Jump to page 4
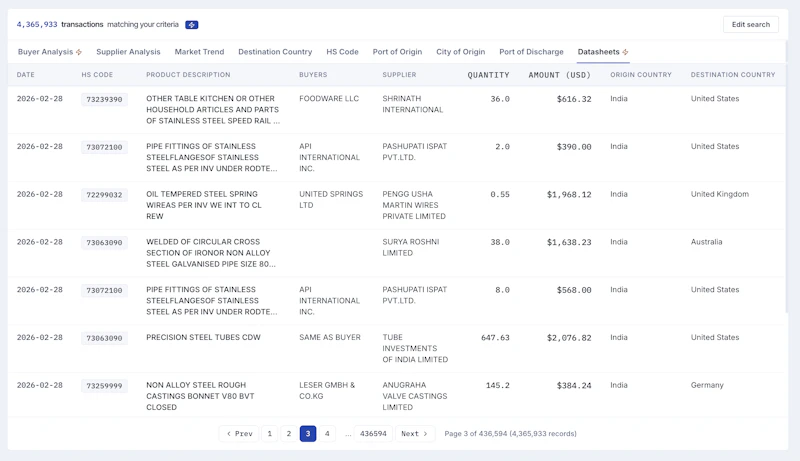The image size is (800, 461). point(327,433)
